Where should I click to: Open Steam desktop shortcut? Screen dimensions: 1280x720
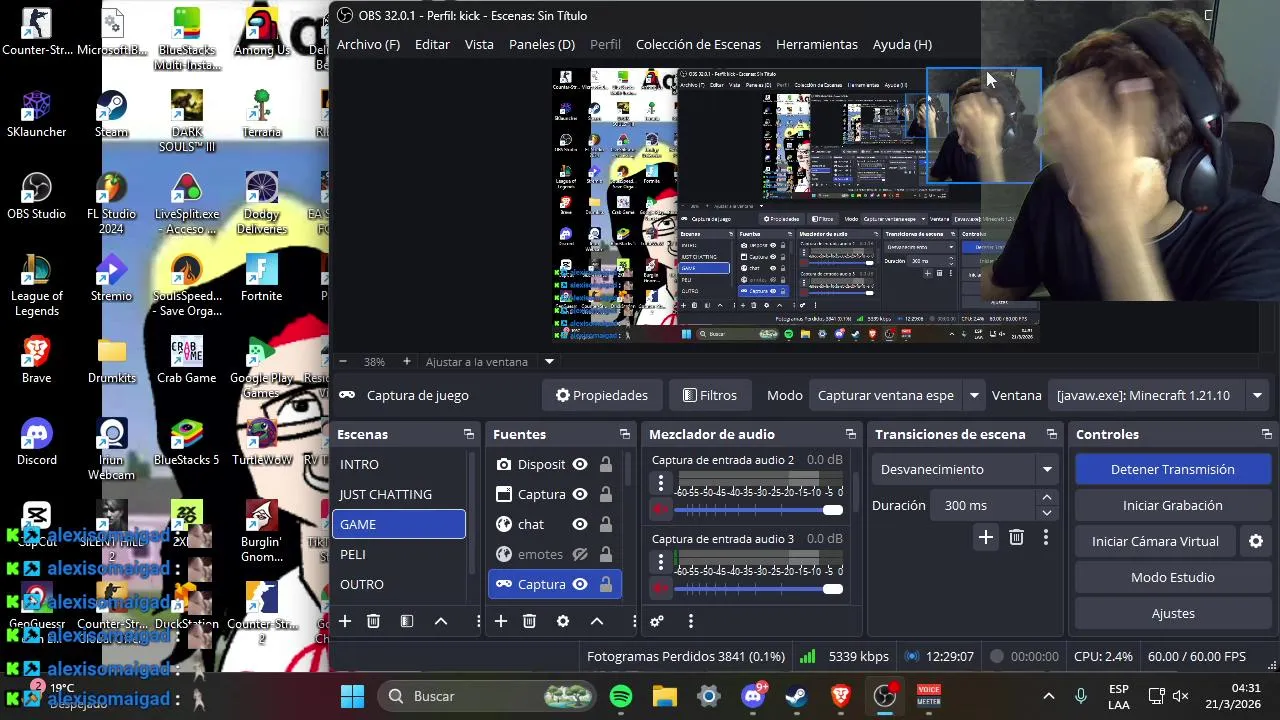[x=111, y=113]
